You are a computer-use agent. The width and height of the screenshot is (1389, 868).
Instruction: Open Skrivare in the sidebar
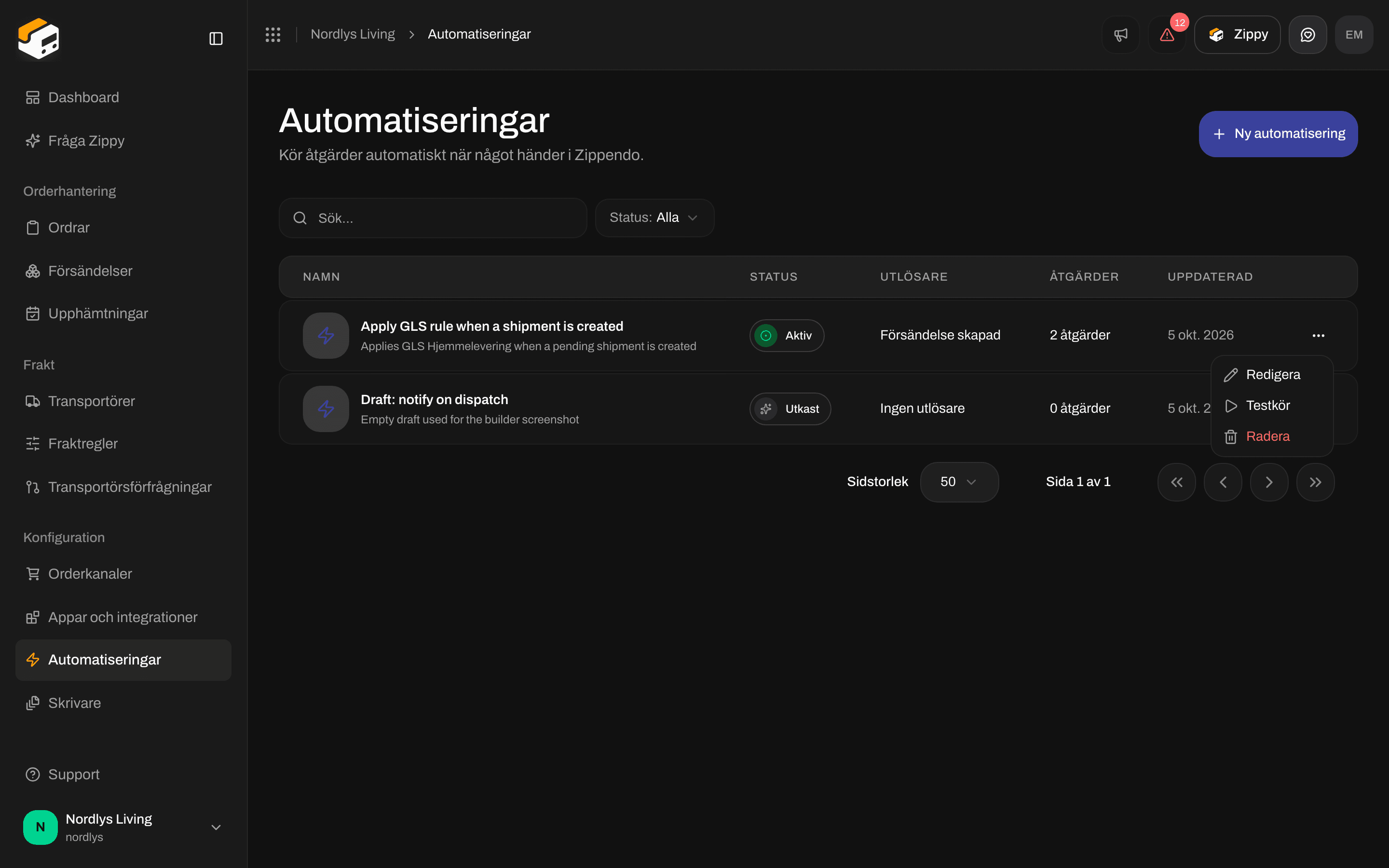123,703
